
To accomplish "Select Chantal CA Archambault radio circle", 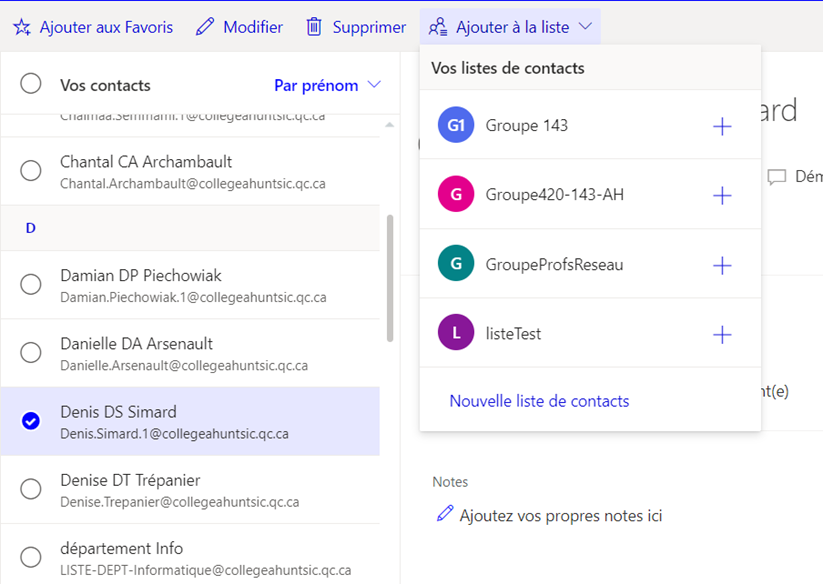I will pos(31,171).
